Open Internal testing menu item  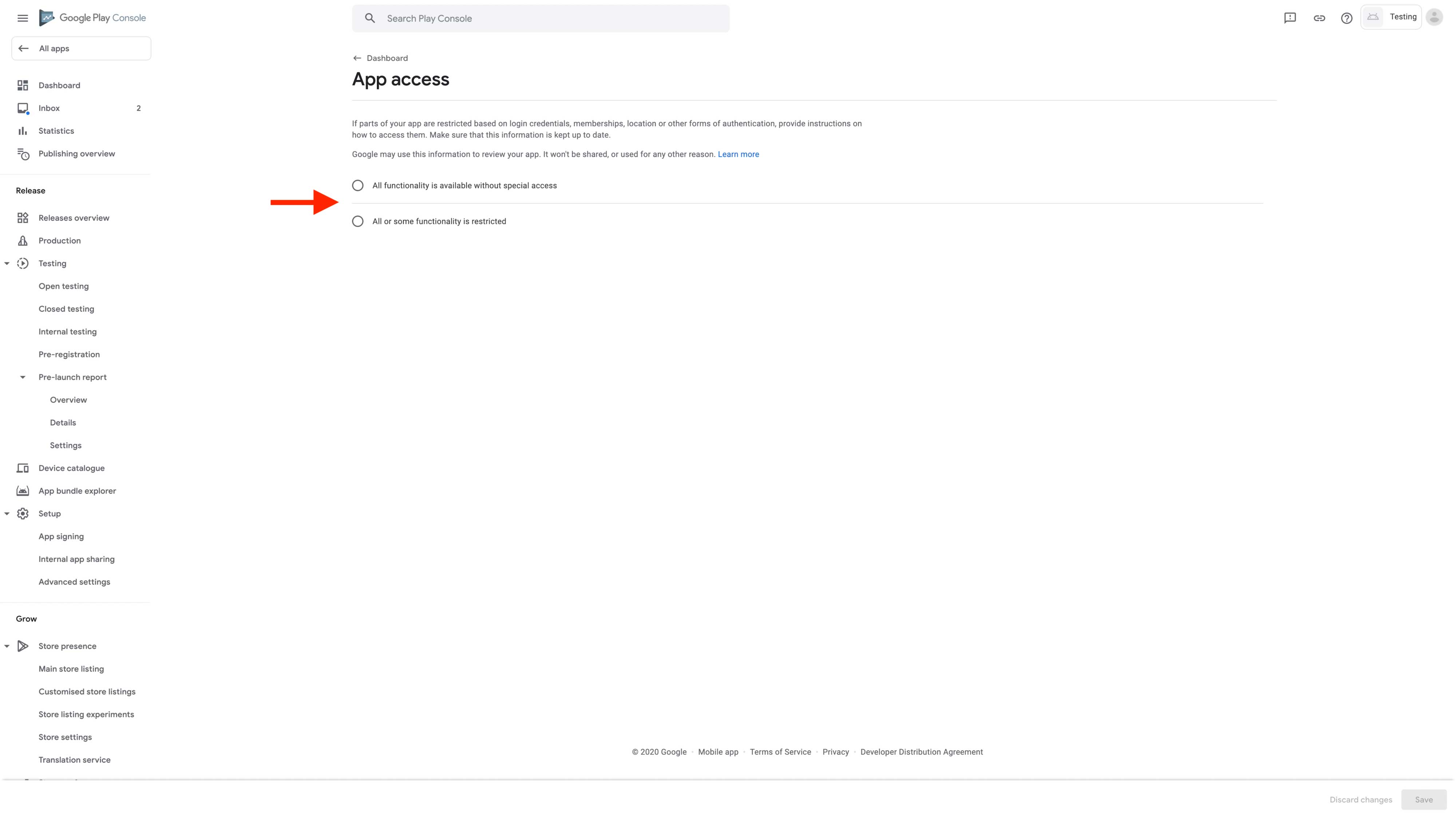point(67,332)
